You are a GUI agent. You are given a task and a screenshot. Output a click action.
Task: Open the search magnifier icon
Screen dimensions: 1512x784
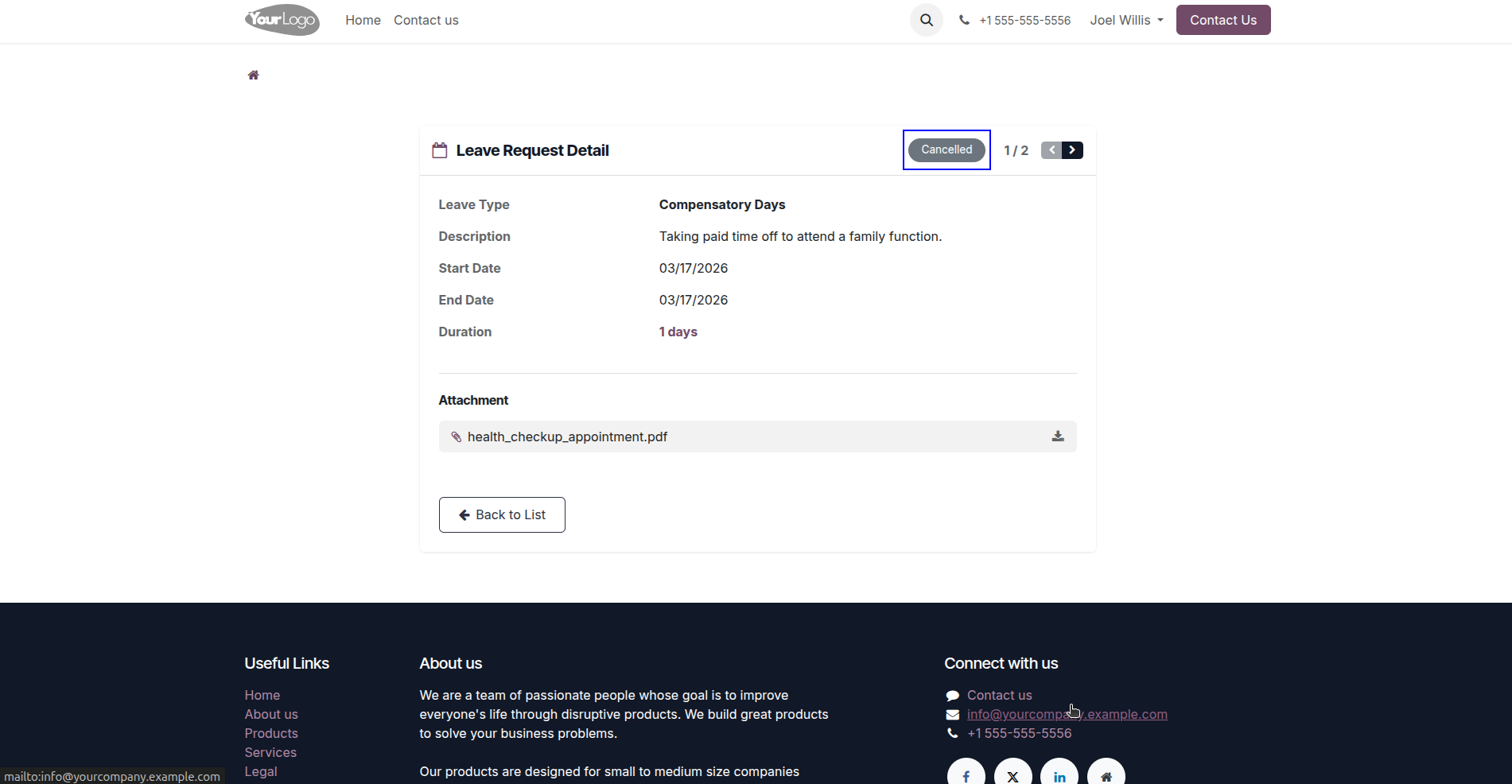coord(927,20)
